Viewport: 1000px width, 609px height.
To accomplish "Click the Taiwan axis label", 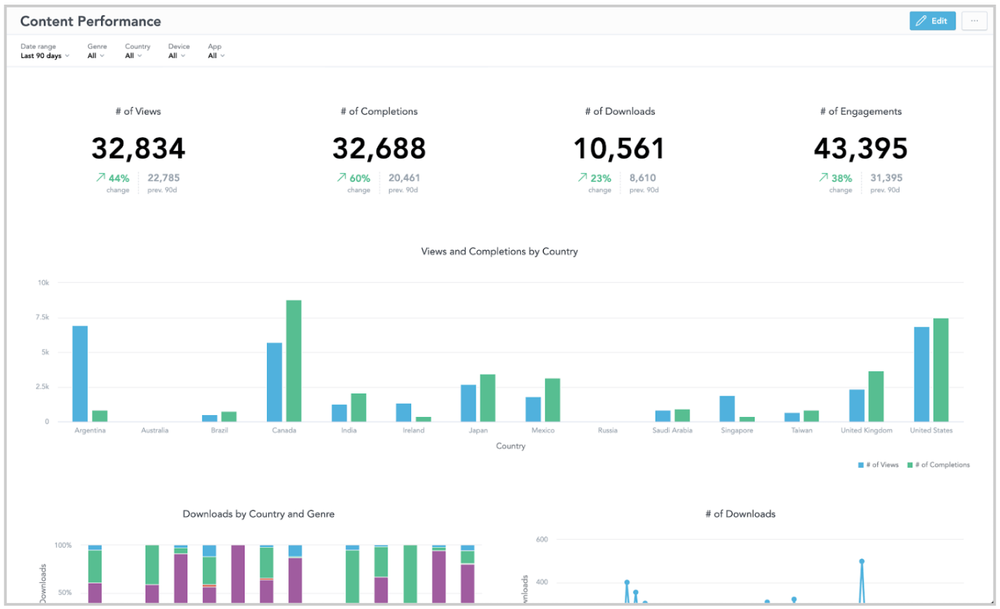I will (802, 430).
